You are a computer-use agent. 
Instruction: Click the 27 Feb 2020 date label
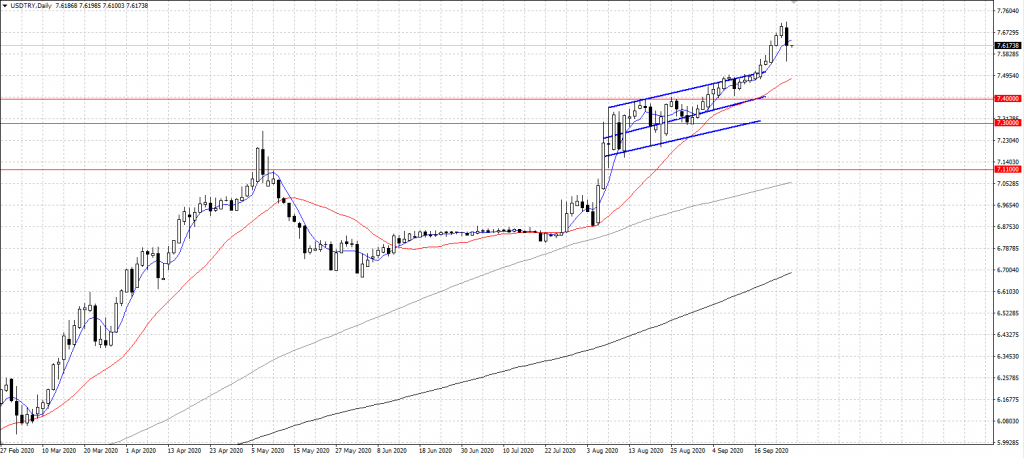pos(17,451)
